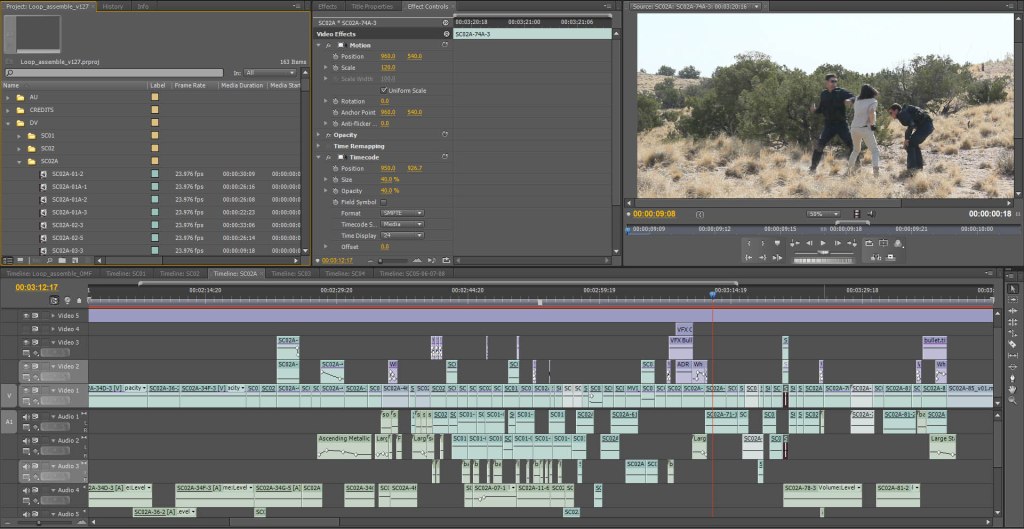The width and height of the screenshot is (1024, 529).
Task: Click the New Bin folder icon in Project panel
Action: coord(62,259)
